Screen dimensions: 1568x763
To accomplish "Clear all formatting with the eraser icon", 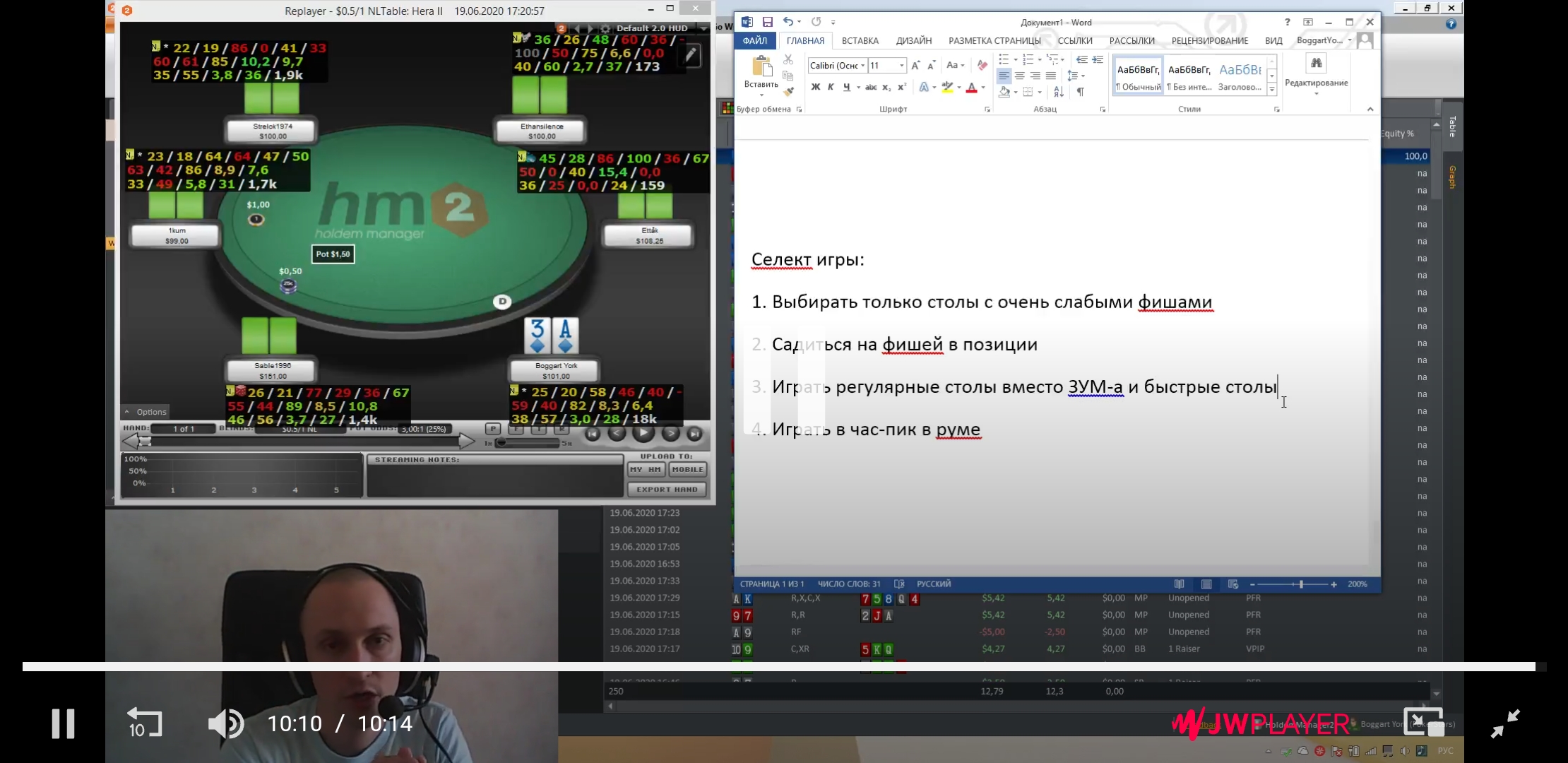I will [x=982, y=66].
